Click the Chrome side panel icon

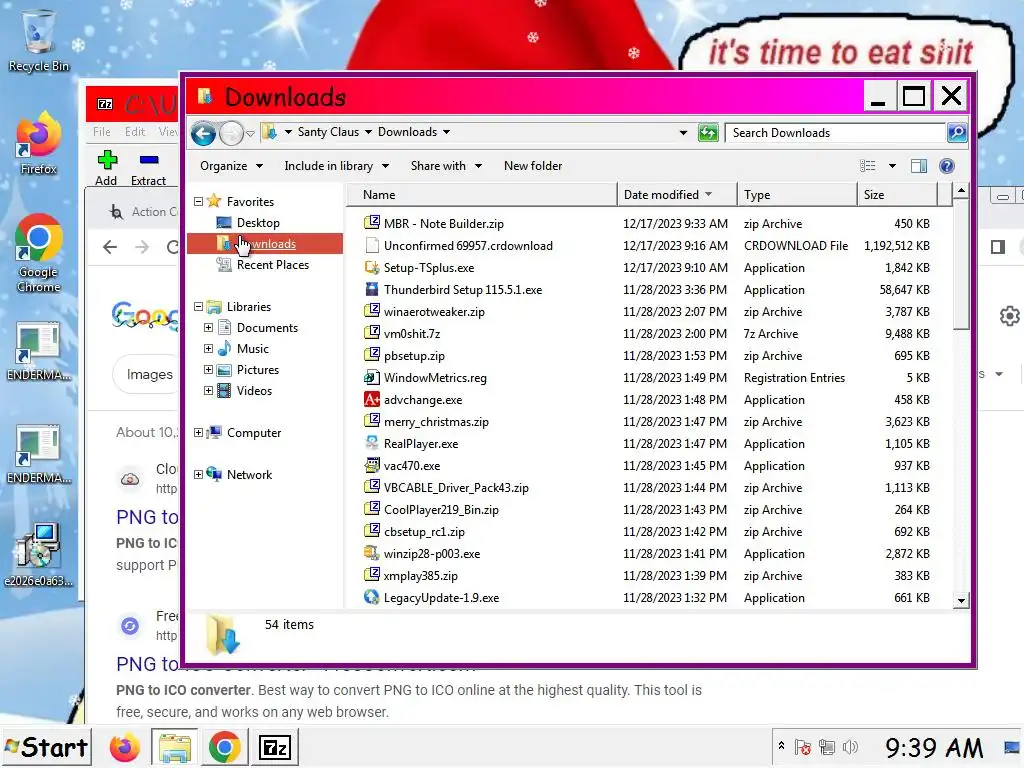pyautogui.click(x=998, y=247)
